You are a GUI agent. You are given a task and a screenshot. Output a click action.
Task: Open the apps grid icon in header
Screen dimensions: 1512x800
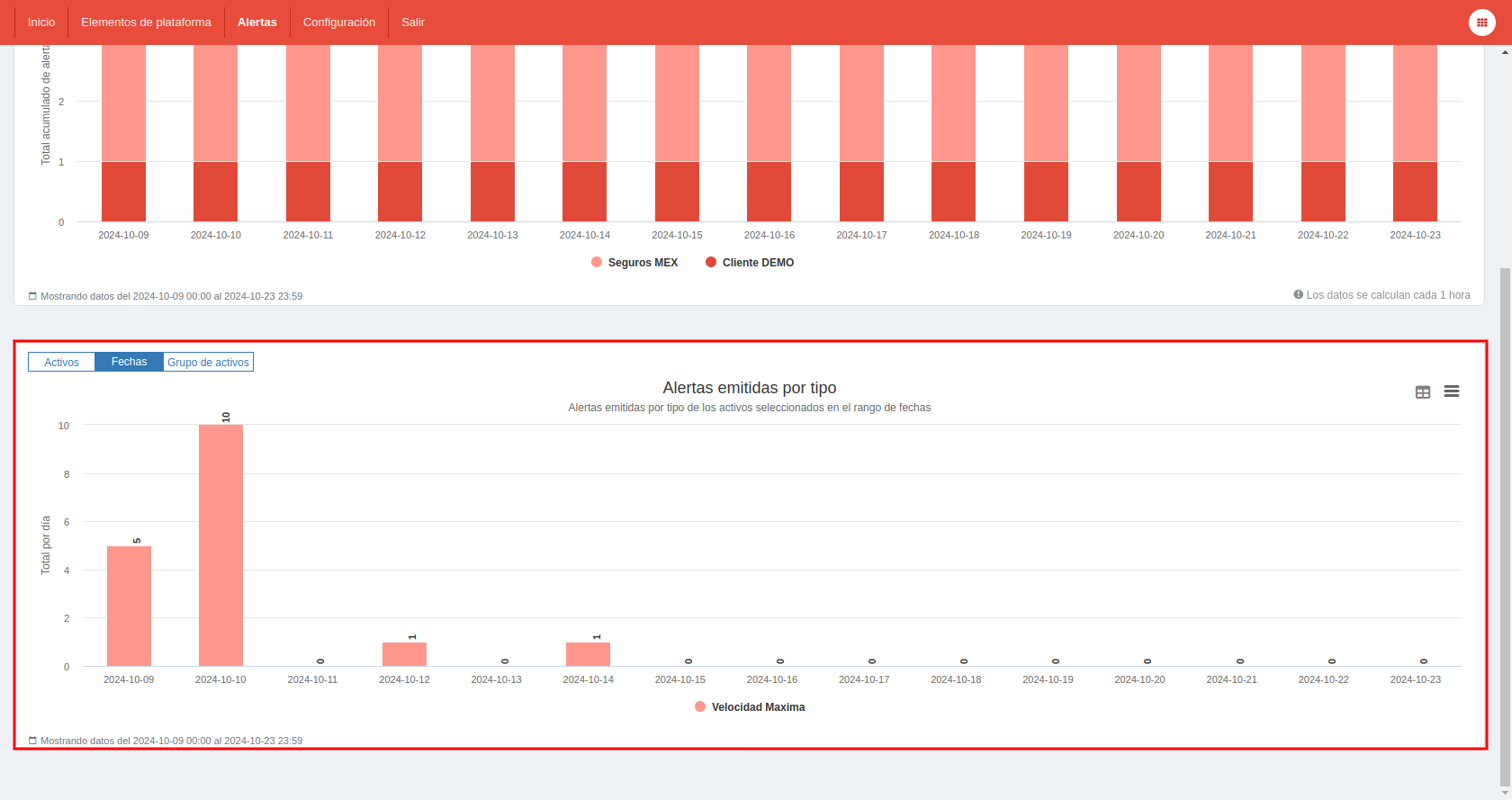[1481, 22]
